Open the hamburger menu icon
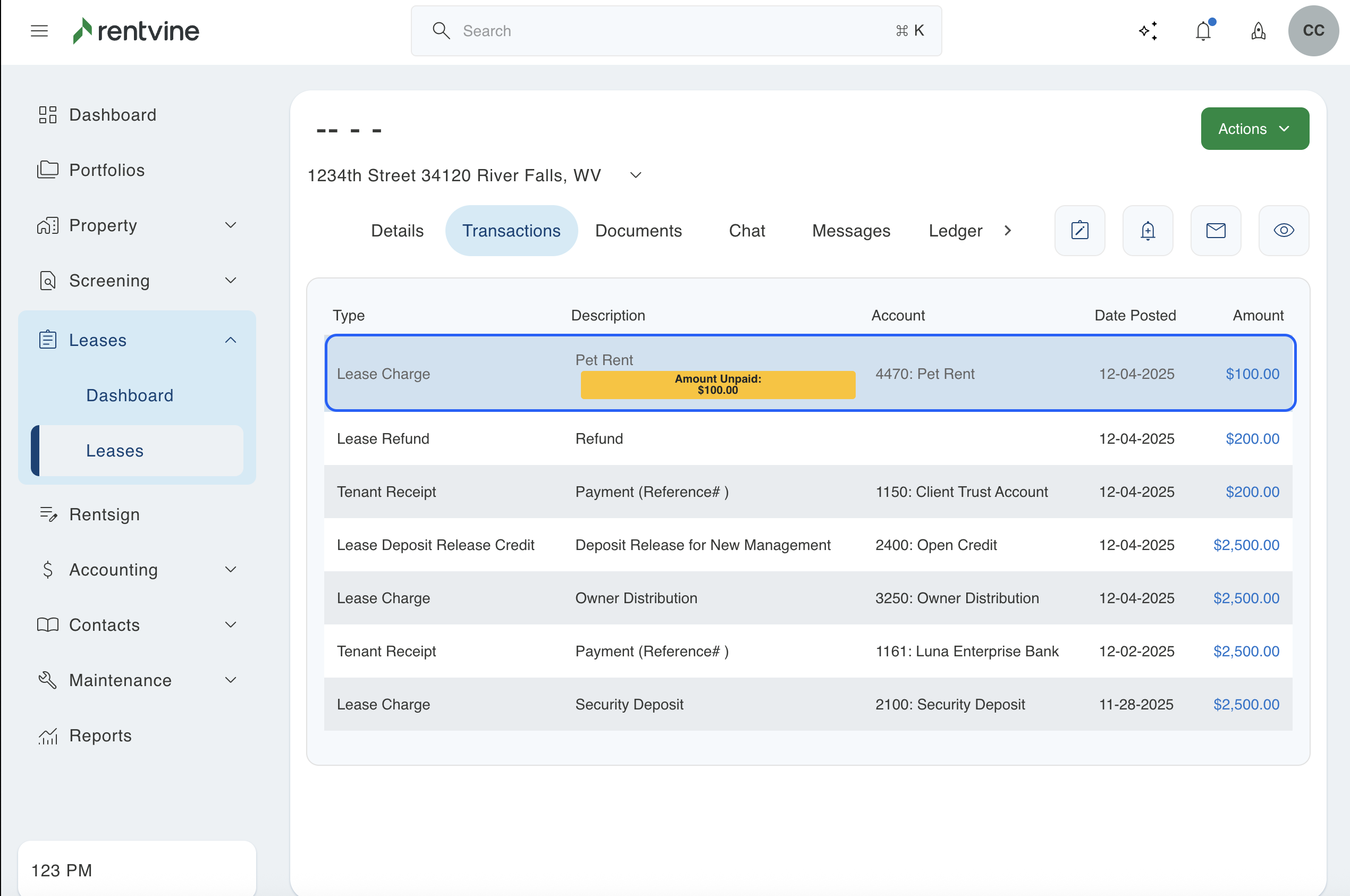This screenshot has width=1350, height=896. click(x=39, y=31)
